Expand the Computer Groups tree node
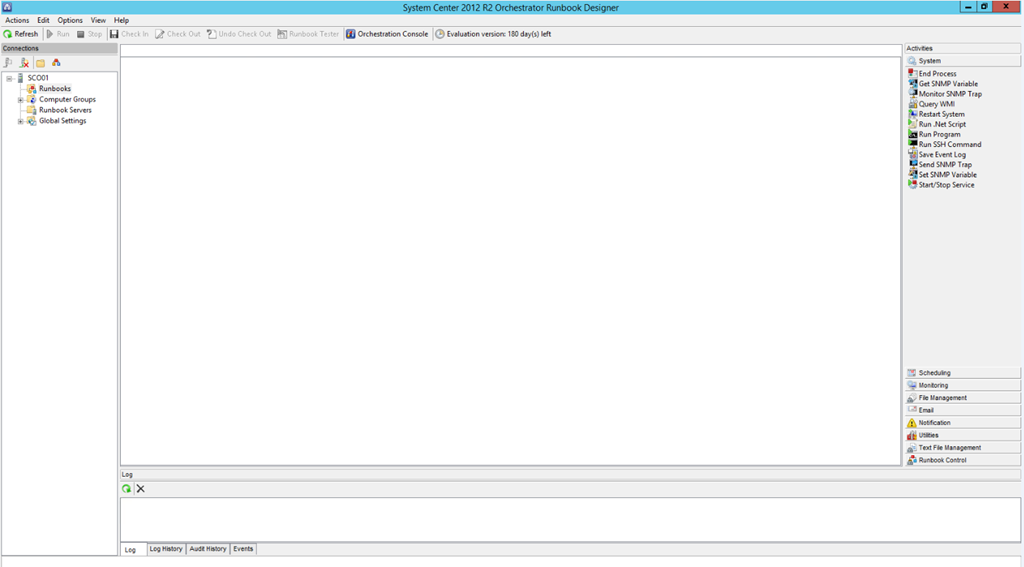The width and height of the screenshot is (1024, 567). coord(20,100)
